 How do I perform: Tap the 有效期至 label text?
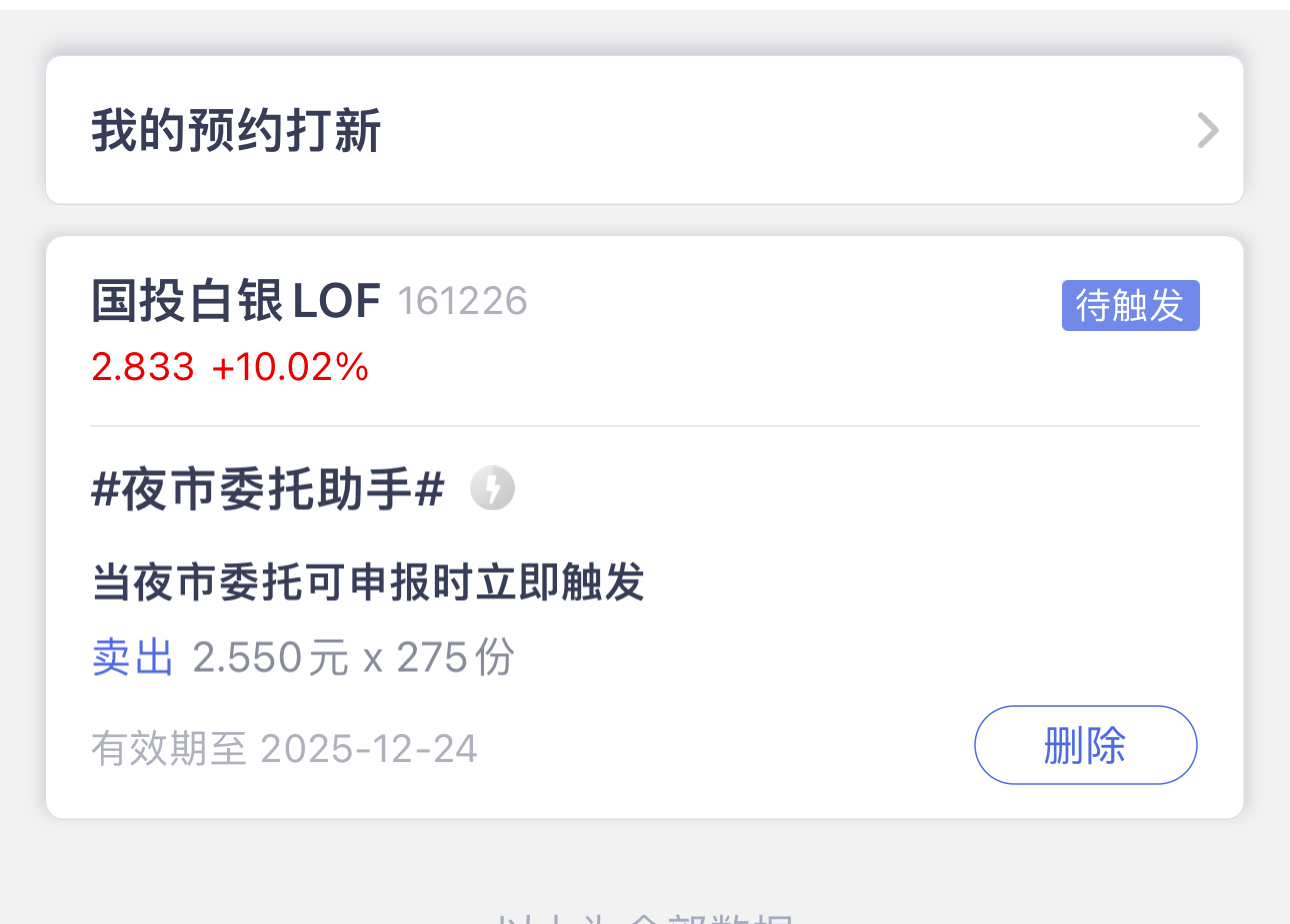click(168, 748)
